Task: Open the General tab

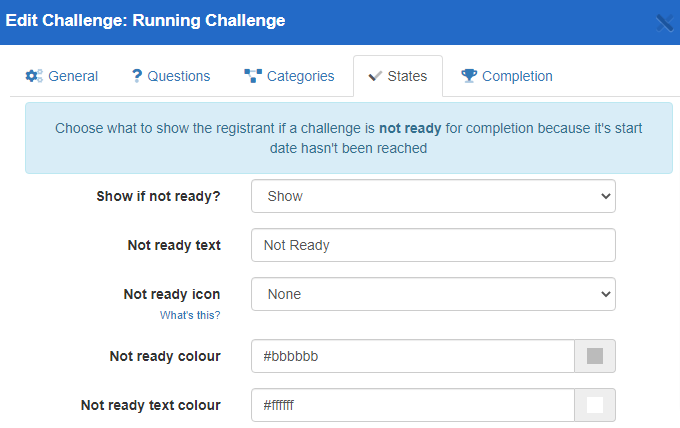Action: (61, 76)
